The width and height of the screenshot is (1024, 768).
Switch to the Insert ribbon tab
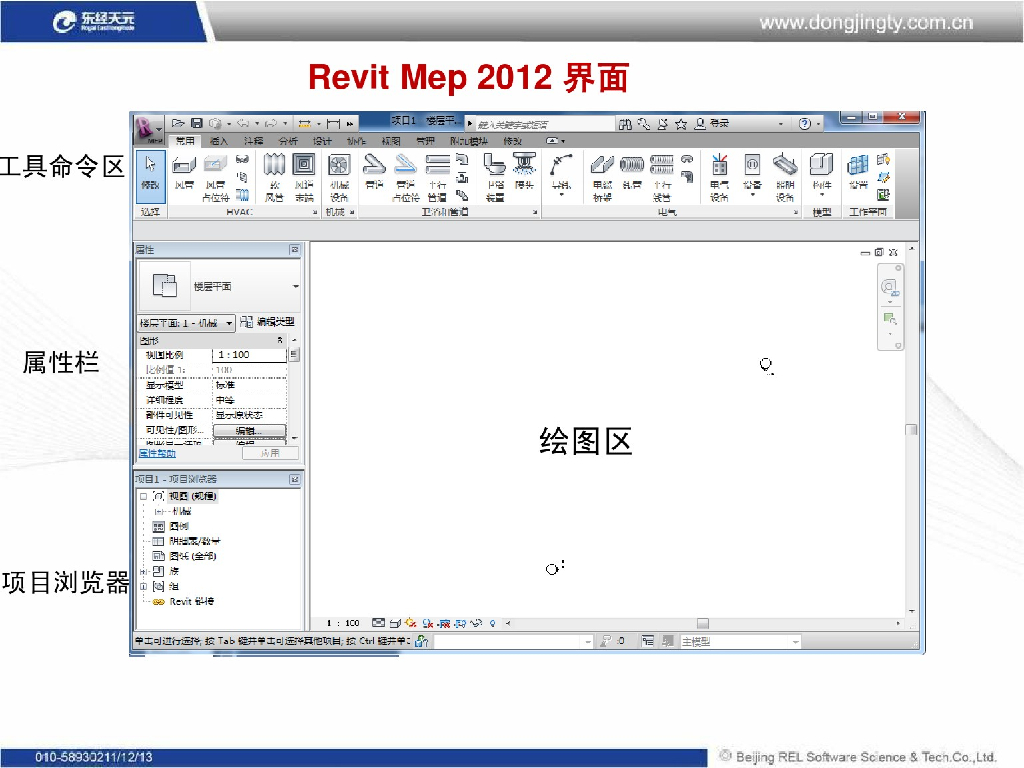pos(219,142)
